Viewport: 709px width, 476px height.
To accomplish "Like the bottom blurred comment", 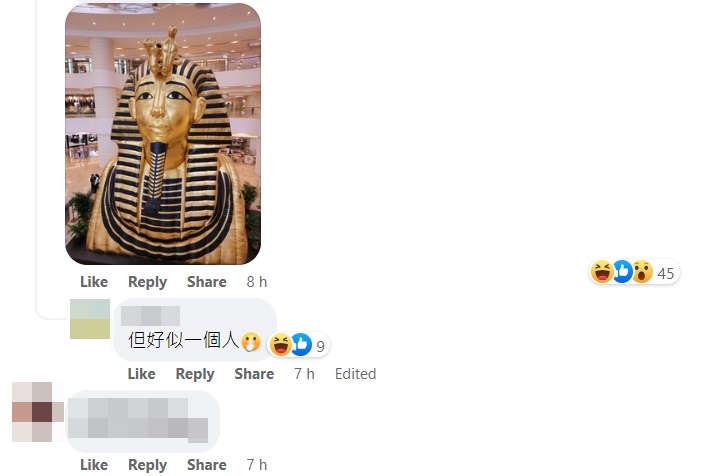I will click(94, 465).
